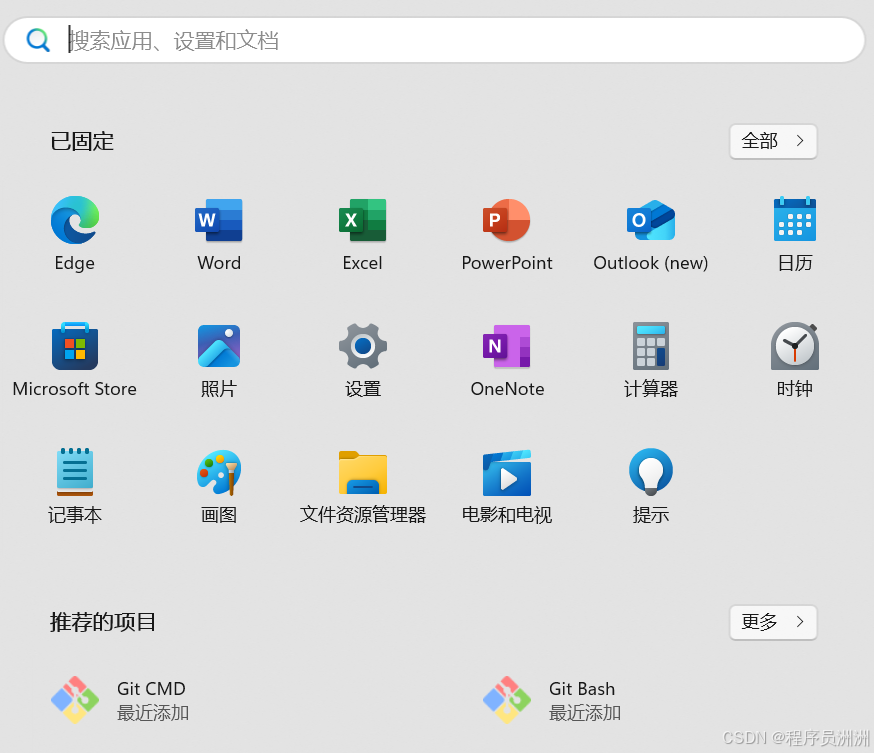This screenshot has height=753, width=874.
Task: Open 设置 gear icon
Action: tap(363, 346)
